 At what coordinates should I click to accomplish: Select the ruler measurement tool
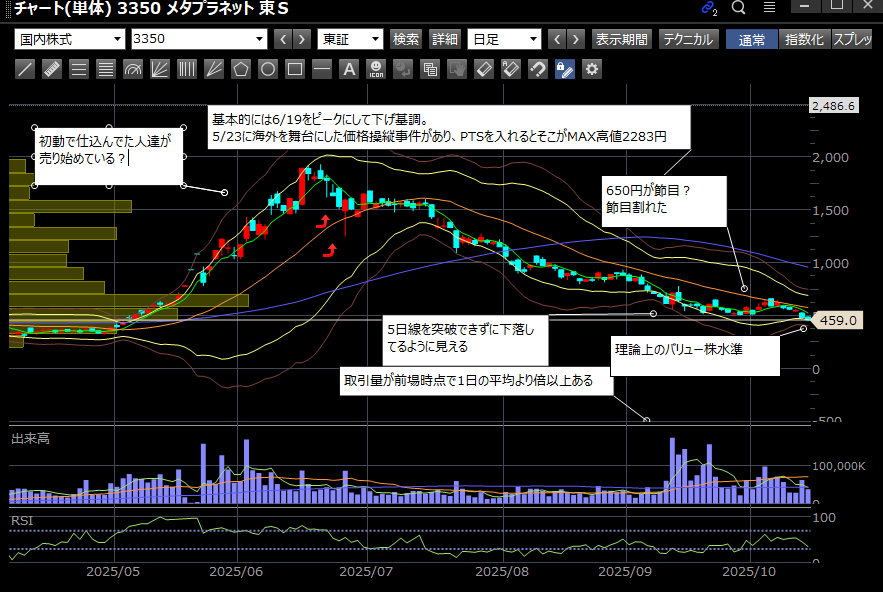click(52, 69)
